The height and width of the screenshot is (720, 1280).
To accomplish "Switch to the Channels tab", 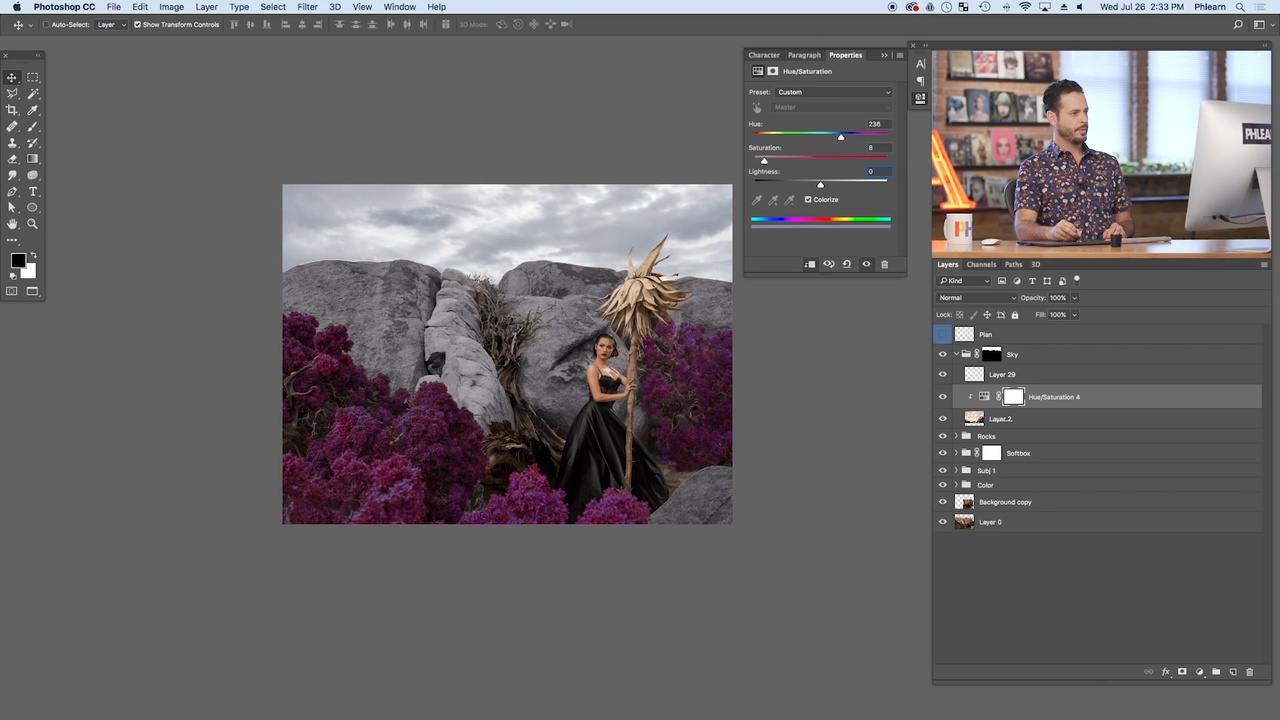I will pos(981,265).
